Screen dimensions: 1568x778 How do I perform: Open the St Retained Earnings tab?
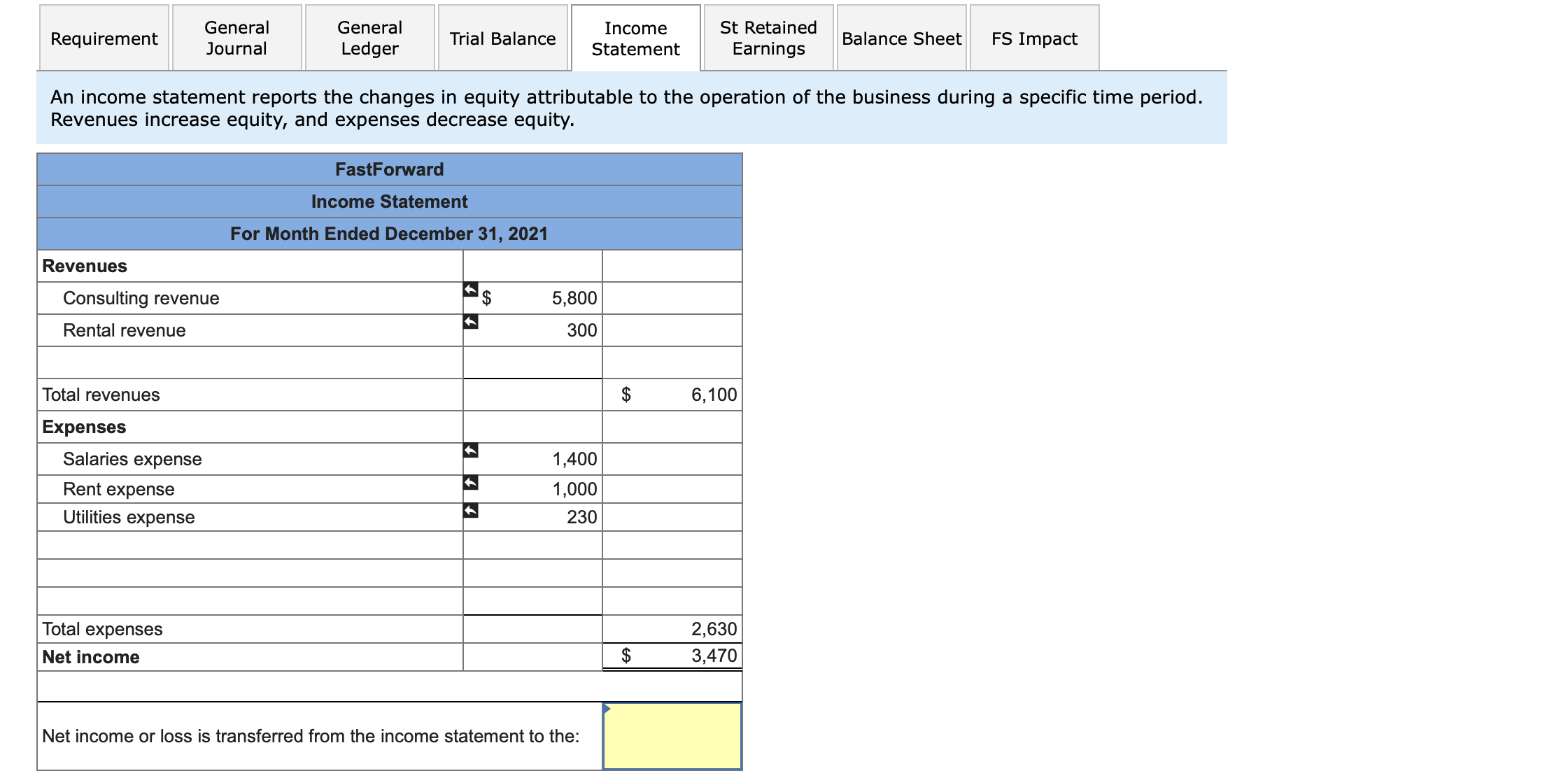768,38
